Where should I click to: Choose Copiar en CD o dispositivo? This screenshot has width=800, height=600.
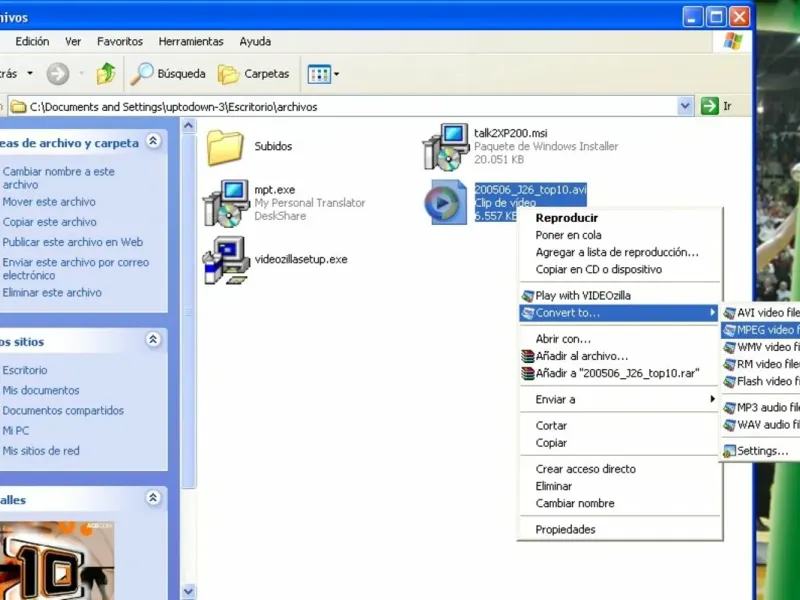click(x=620, y=269)
